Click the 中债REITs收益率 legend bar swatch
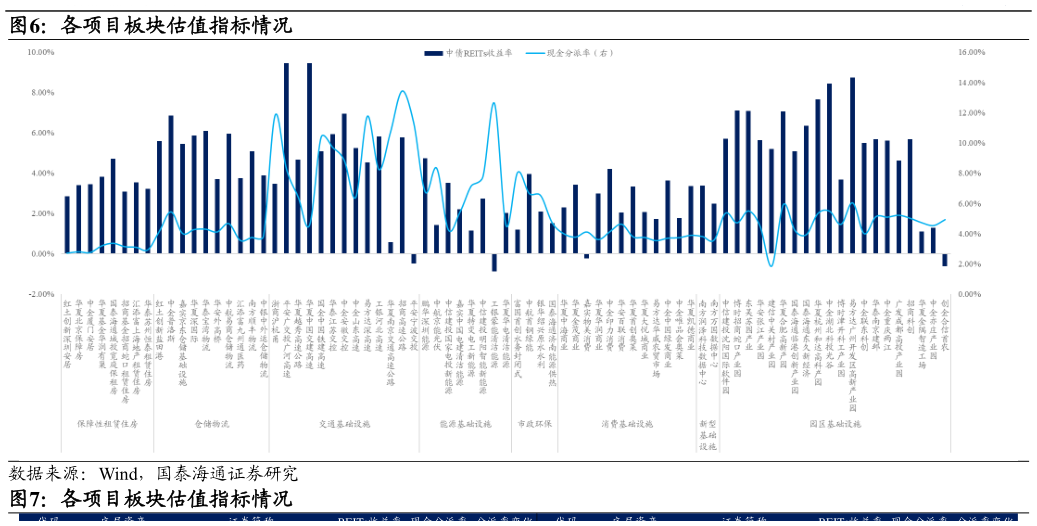The width and height of the screenshot is (1037, 526). (x=433, y=53)
